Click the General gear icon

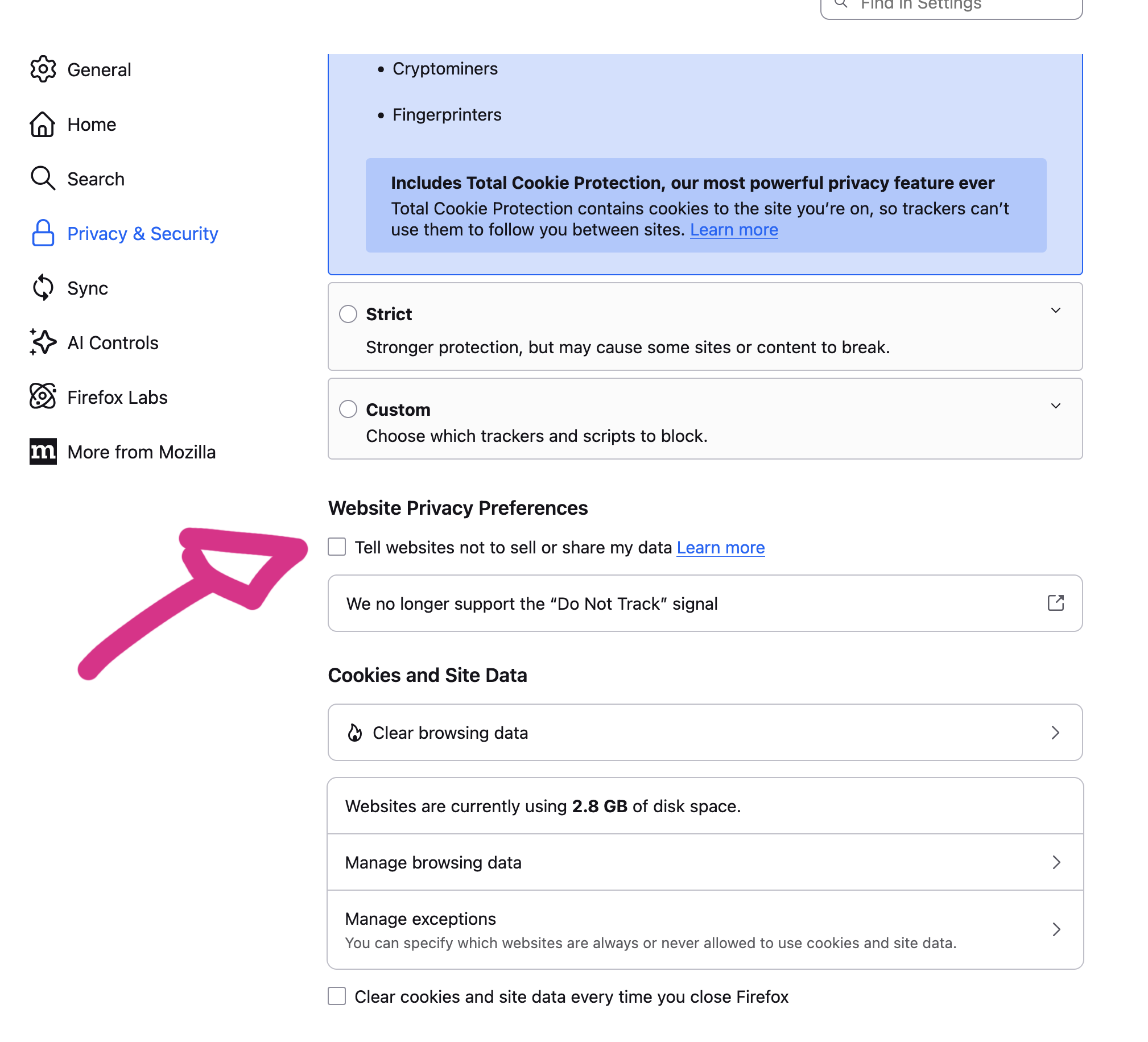coord(43,69)
